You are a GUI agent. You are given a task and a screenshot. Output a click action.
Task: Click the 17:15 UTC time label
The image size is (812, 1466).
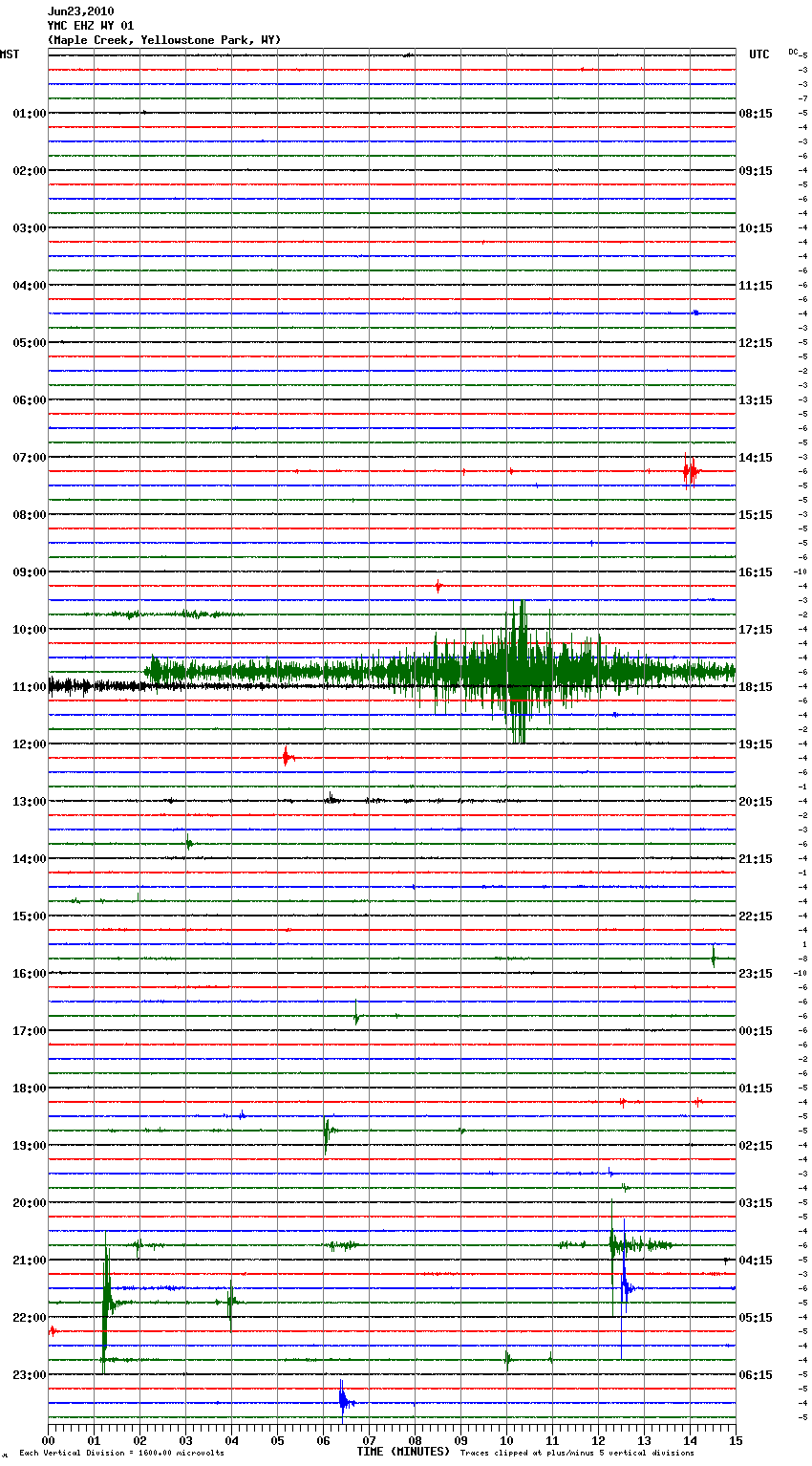(756, 630)
